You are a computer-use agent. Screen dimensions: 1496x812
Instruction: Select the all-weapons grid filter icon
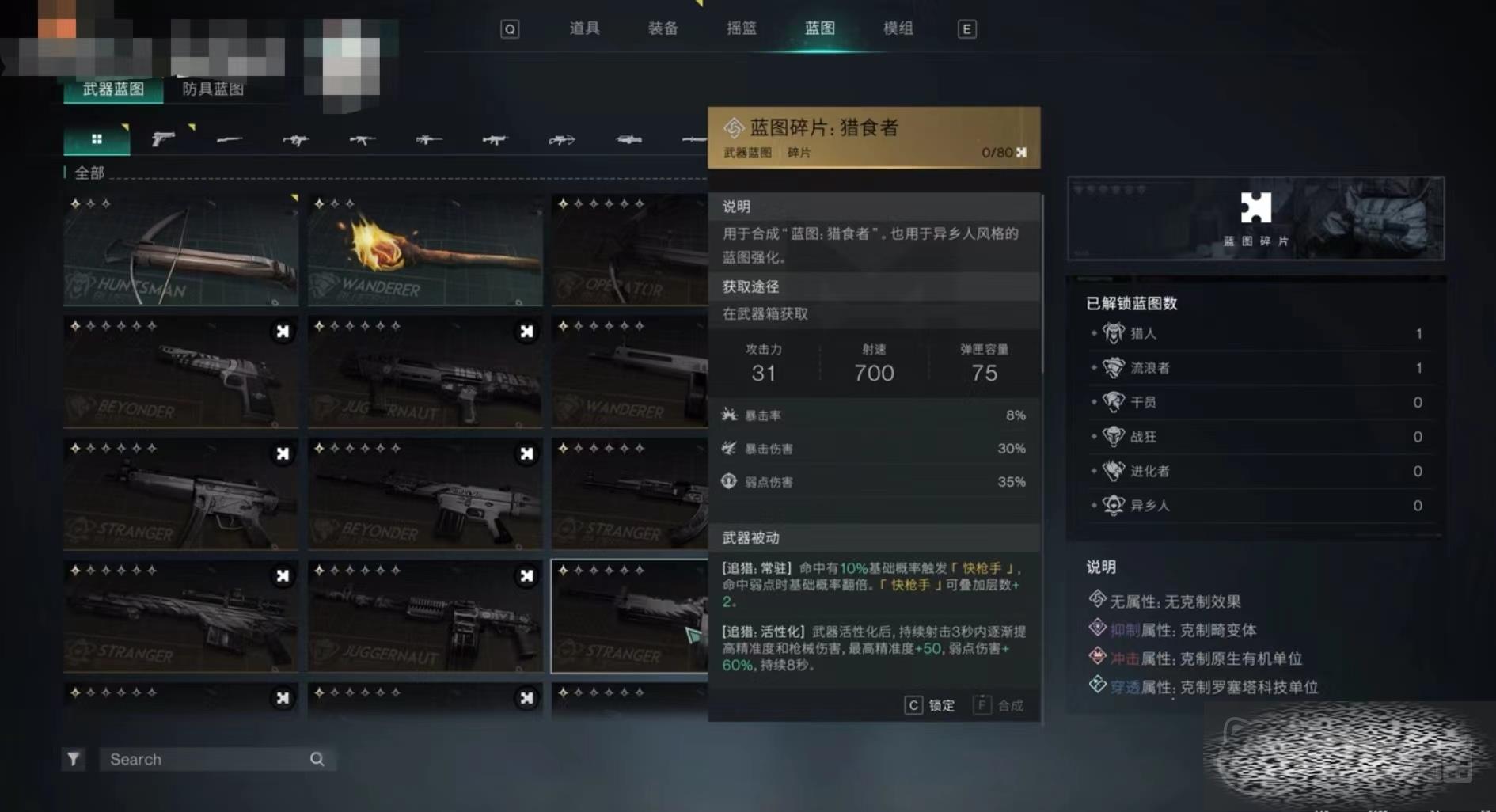tap(97, 139)
